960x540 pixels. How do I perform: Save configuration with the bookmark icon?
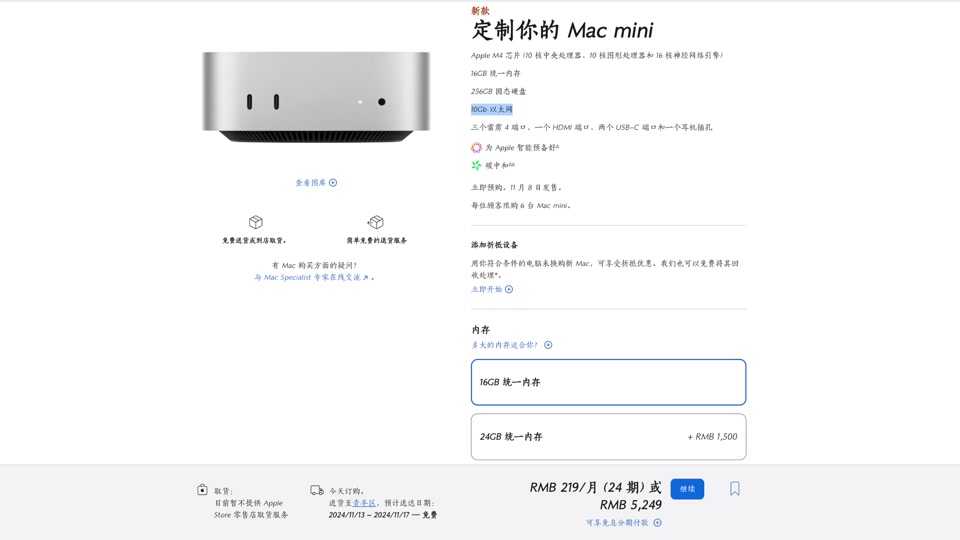click(735, 489)
